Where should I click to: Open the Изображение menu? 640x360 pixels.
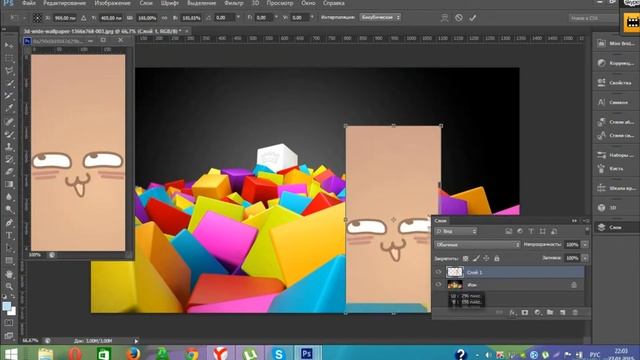point(112,3)
